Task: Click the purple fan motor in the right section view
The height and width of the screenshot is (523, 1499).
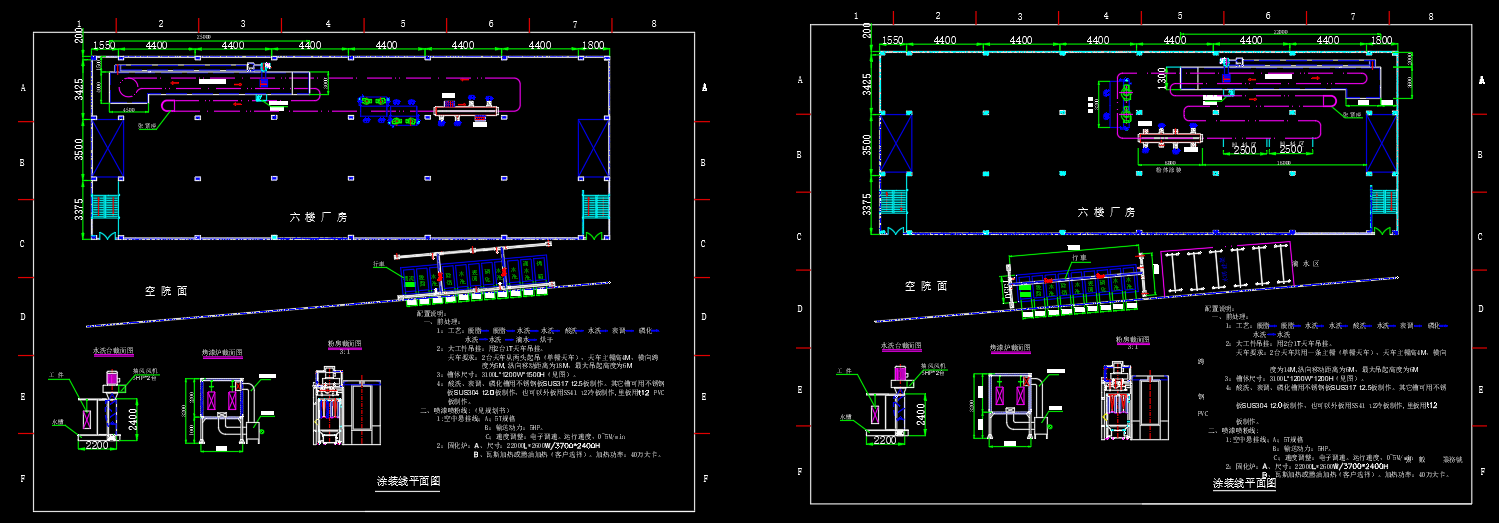Action: pos(900,372)
